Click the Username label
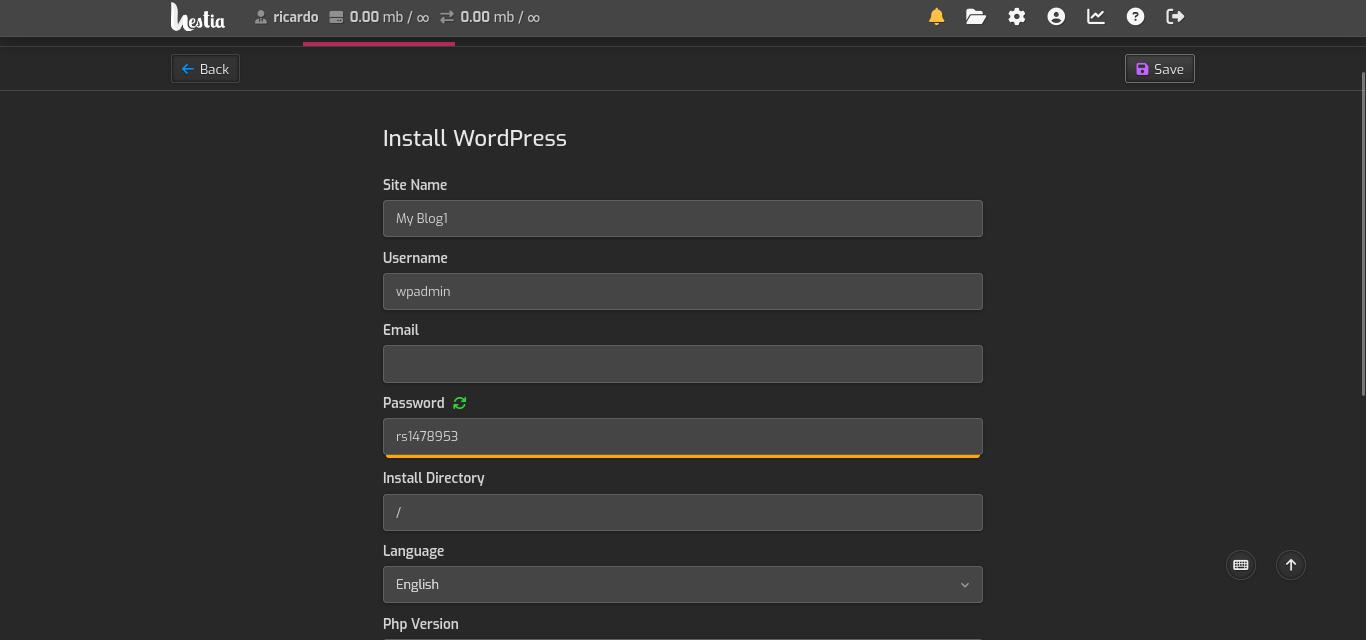Viewport: 1366px width, 640px height. (x=415, y=258)
